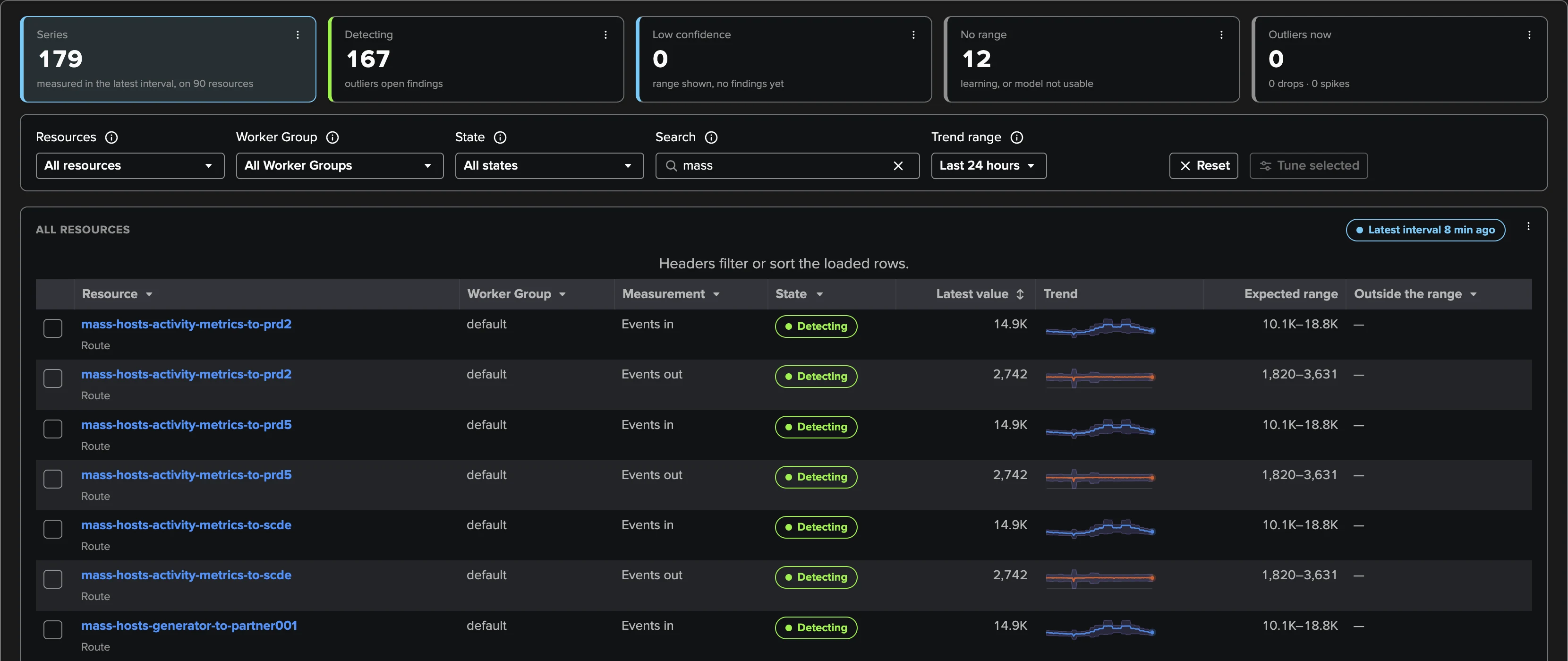Tick checkbox for mass-hosts-generator-to-partner001 row
This screenshot has height=661, width=1568.
coord(53,629)
